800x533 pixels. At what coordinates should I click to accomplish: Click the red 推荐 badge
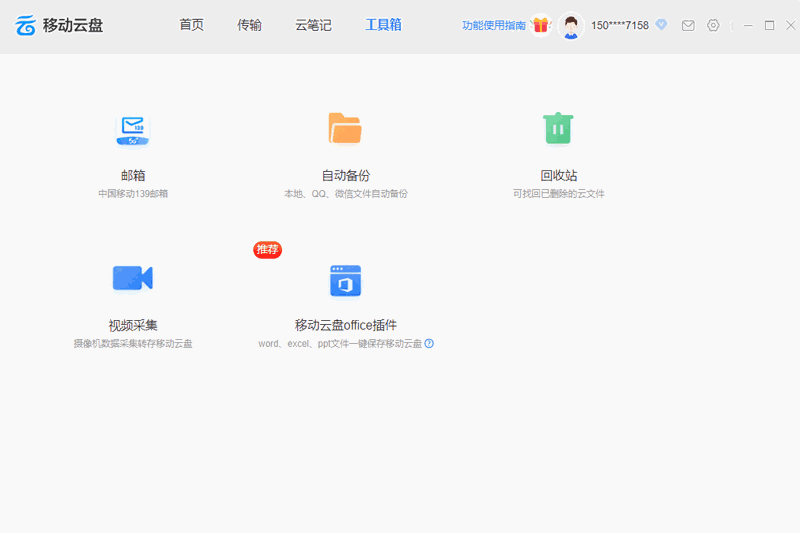pyautogui.click(x=267, y=250)
